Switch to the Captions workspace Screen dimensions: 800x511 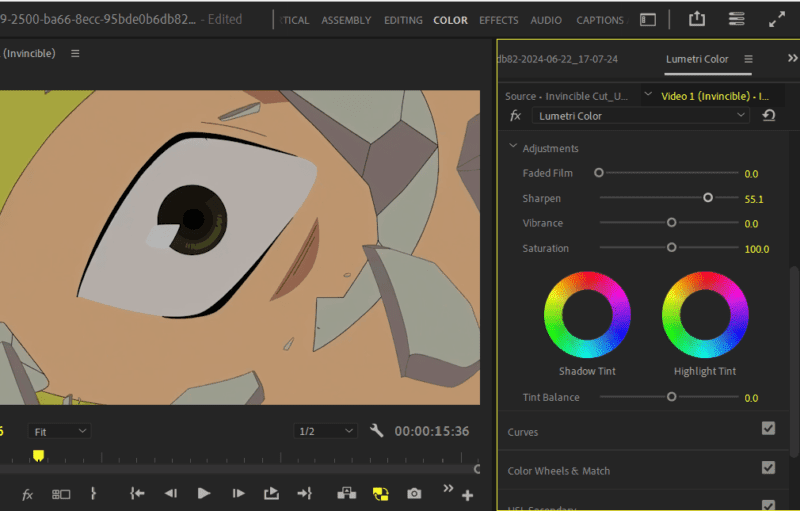[x=599, y=20]
